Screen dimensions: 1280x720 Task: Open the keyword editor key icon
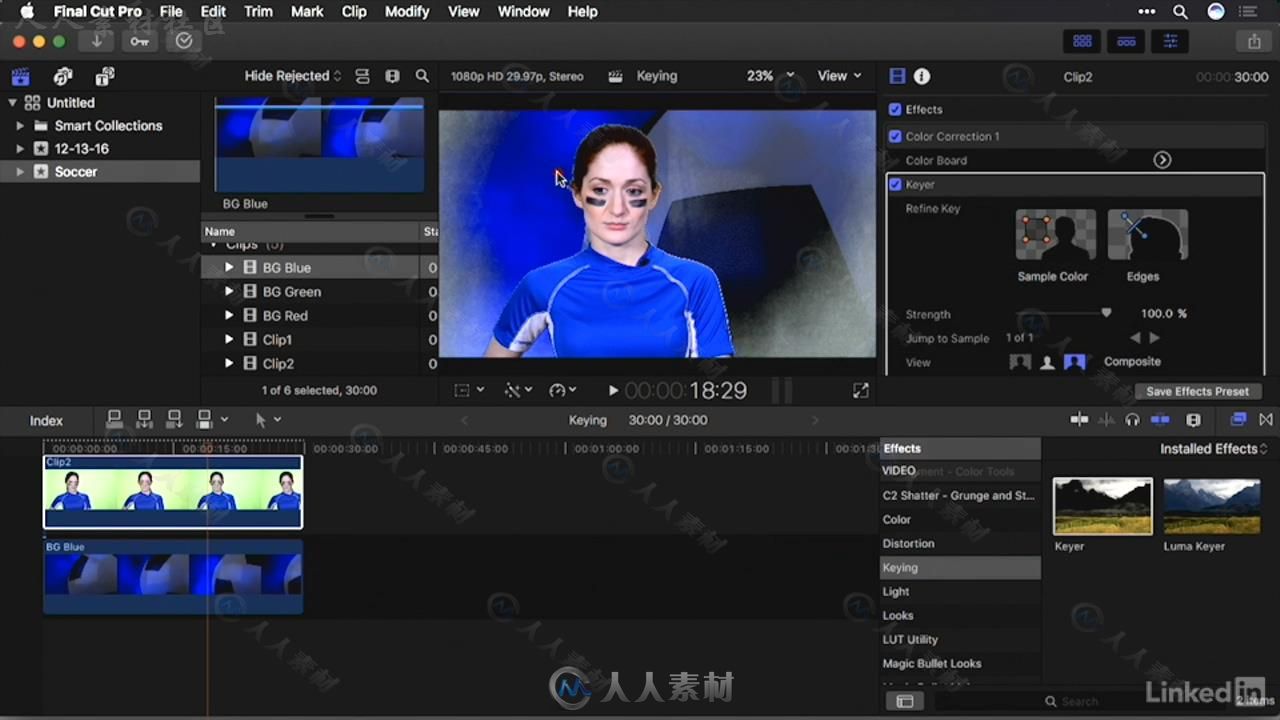(140, 41)
